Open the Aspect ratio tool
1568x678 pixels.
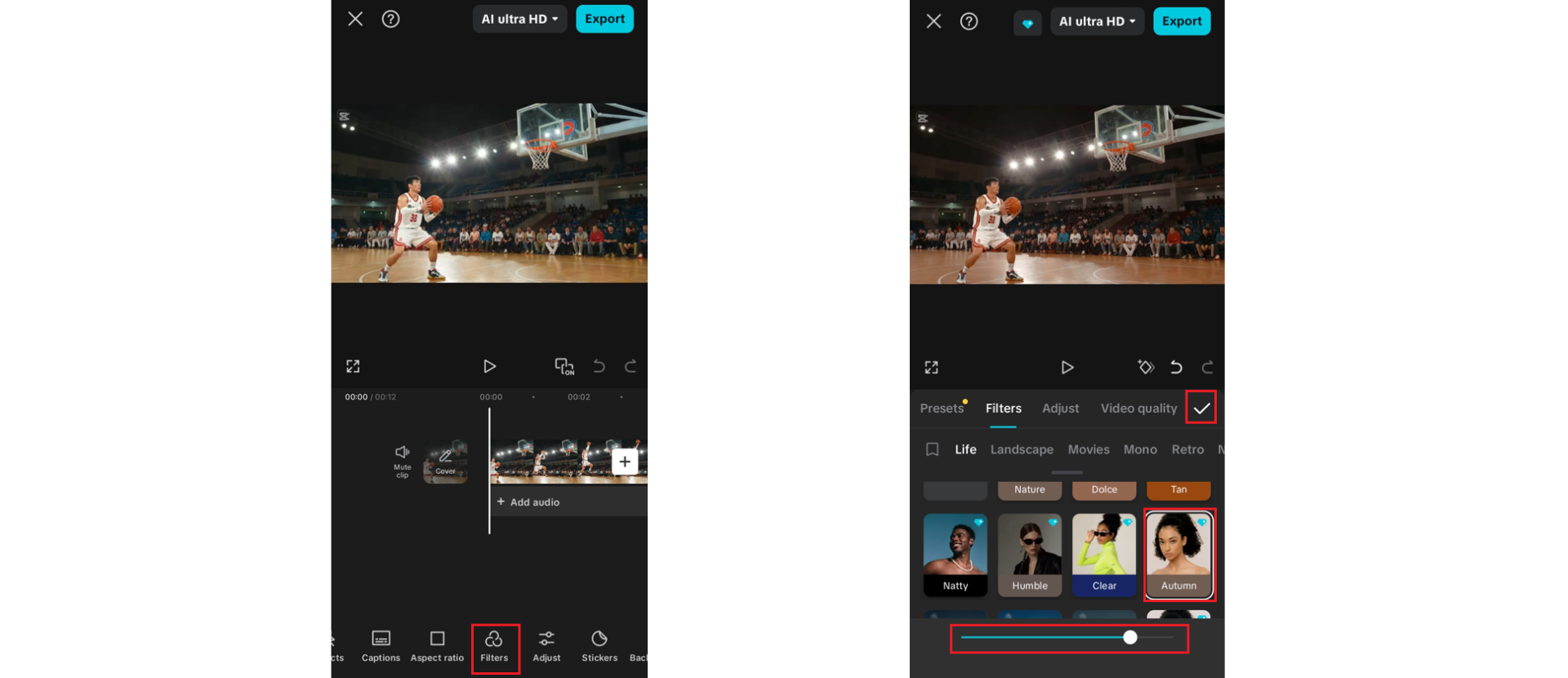[437, 646]
